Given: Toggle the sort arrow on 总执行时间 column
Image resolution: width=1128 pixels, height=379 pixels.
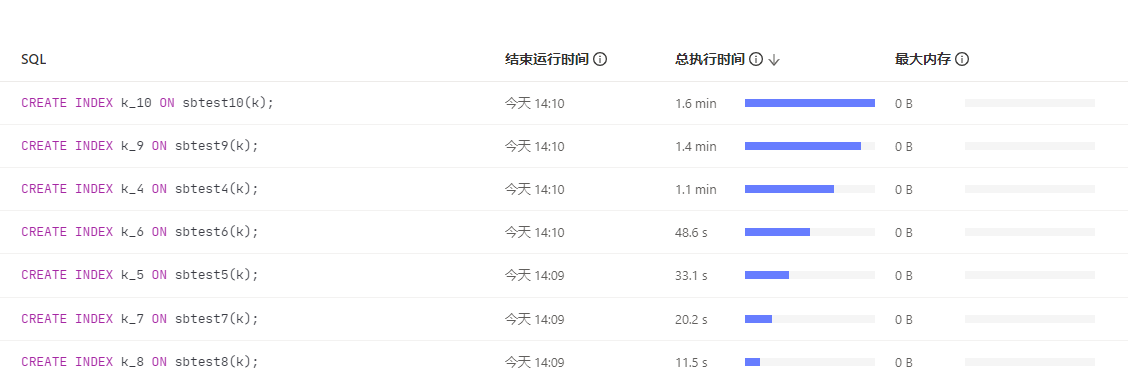Looking at the screenshot, I should tap(774, 60).
